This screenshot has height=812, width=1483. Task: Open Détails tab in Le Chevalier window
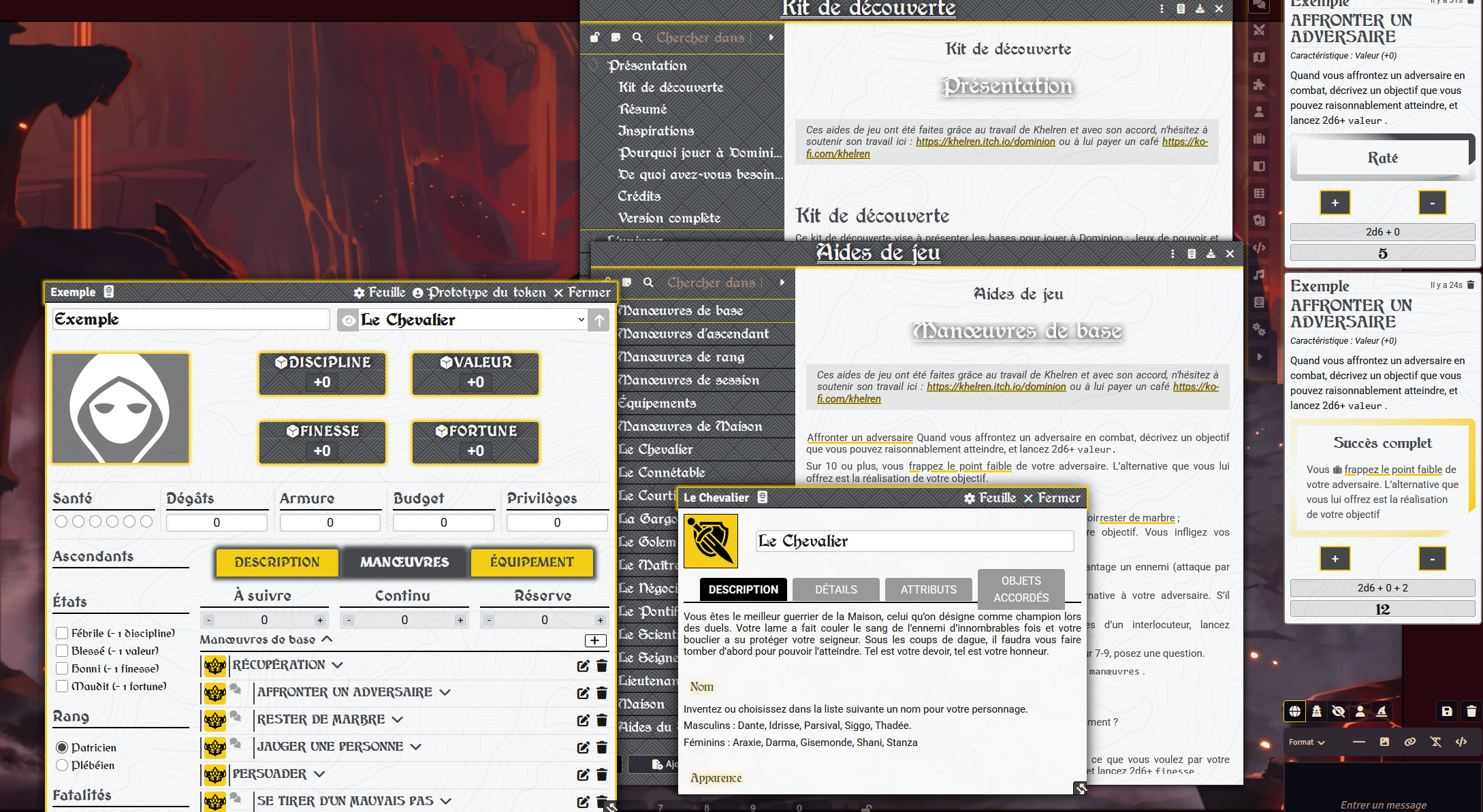pos(836,589)
